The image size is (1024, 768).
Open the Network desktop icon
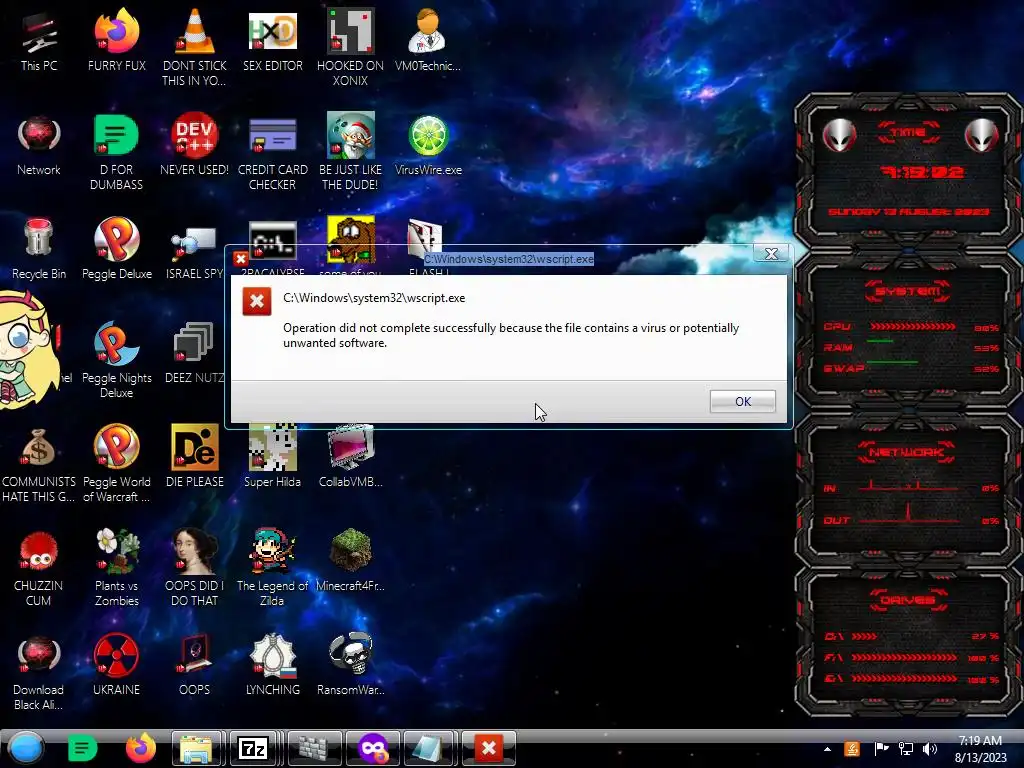39,145
